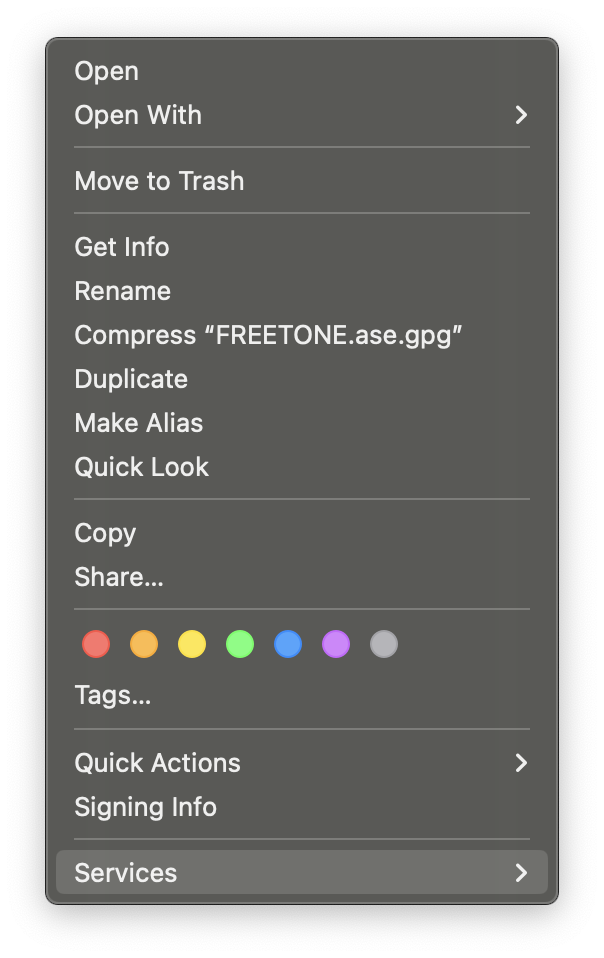Apply the gray tag color

(x=384, y=644)
